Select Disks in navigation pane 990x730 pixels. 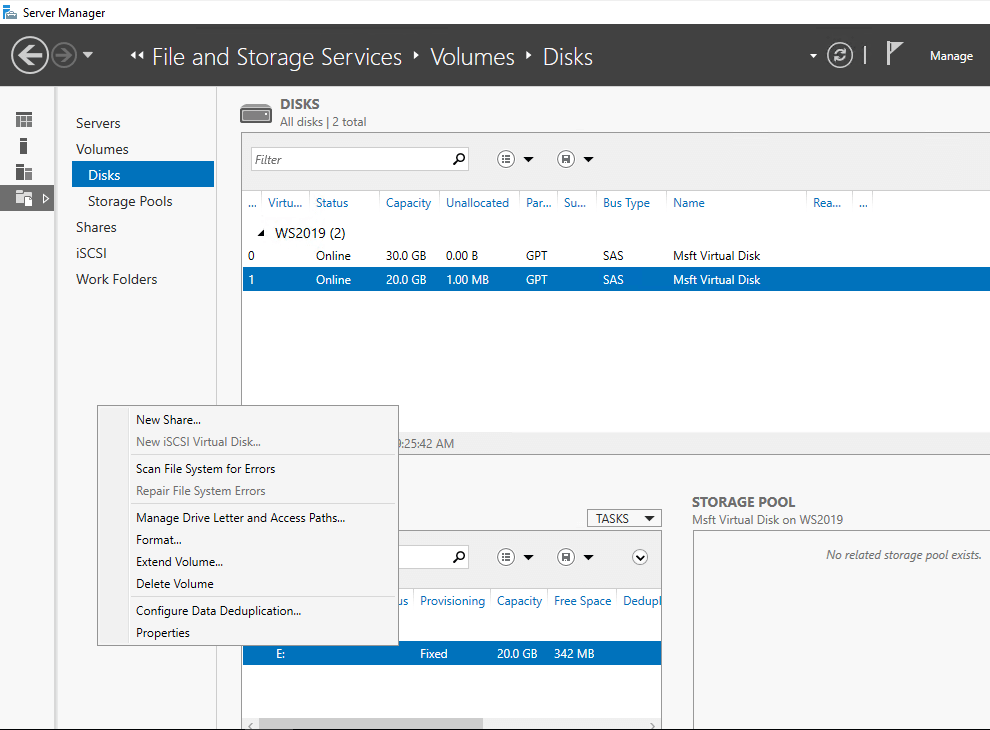click(x=143, y=175)
